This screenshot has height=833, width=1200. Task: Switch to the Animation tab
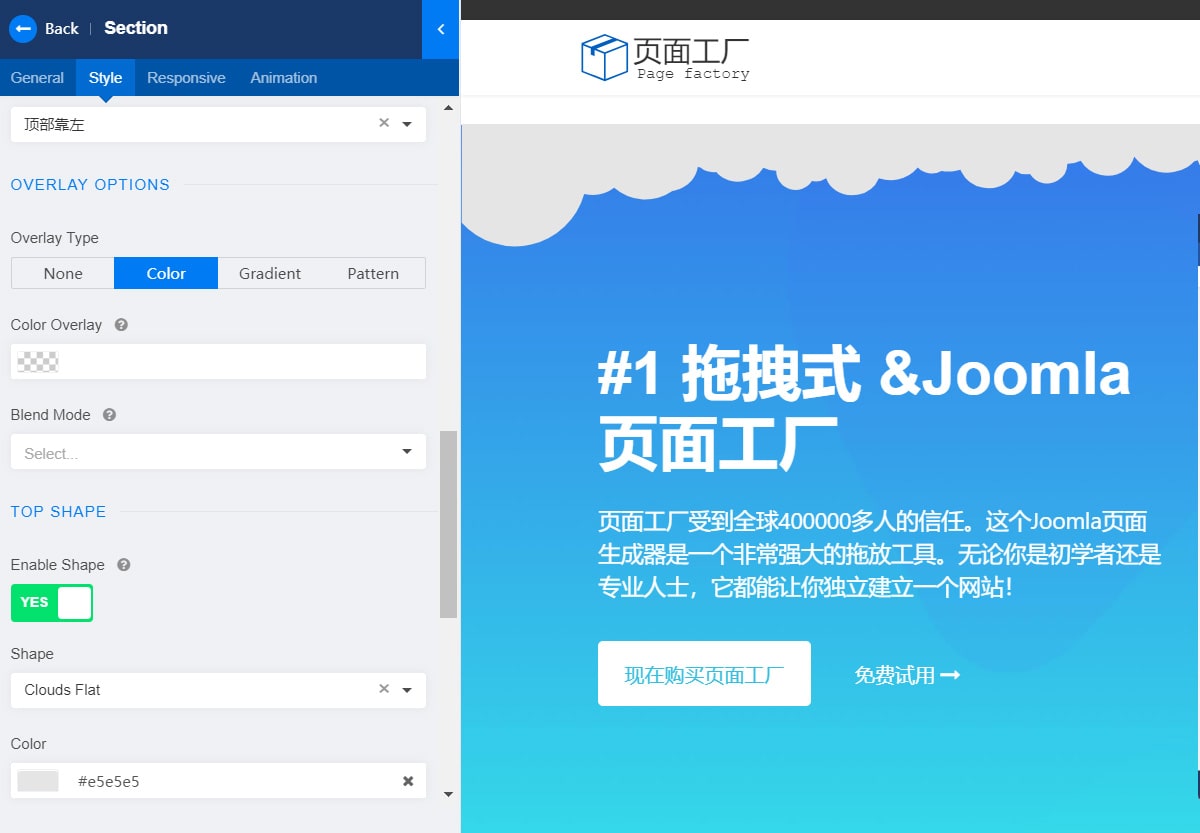pyautogui.click(x=284, y=78)
